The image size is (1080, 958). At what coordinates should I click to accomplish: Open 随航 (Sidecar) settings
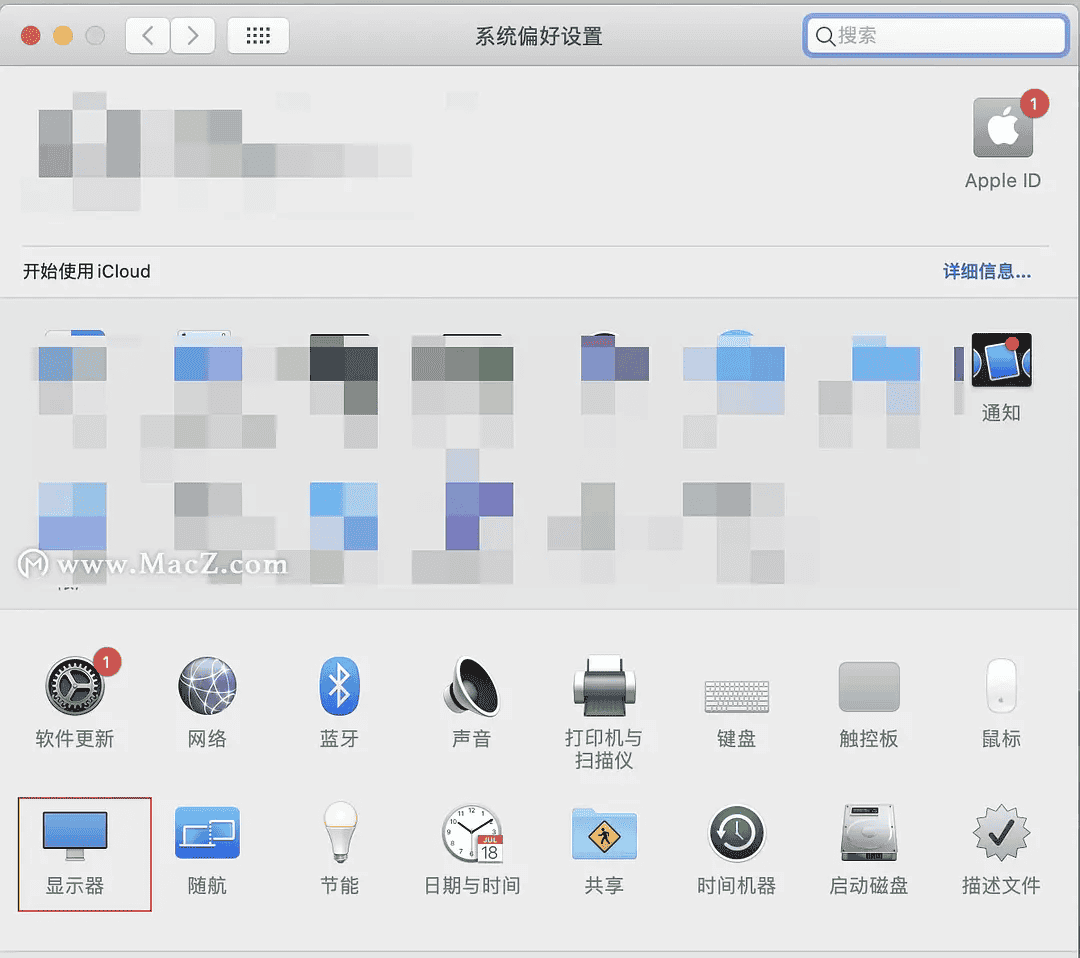[x=207, y=833]
